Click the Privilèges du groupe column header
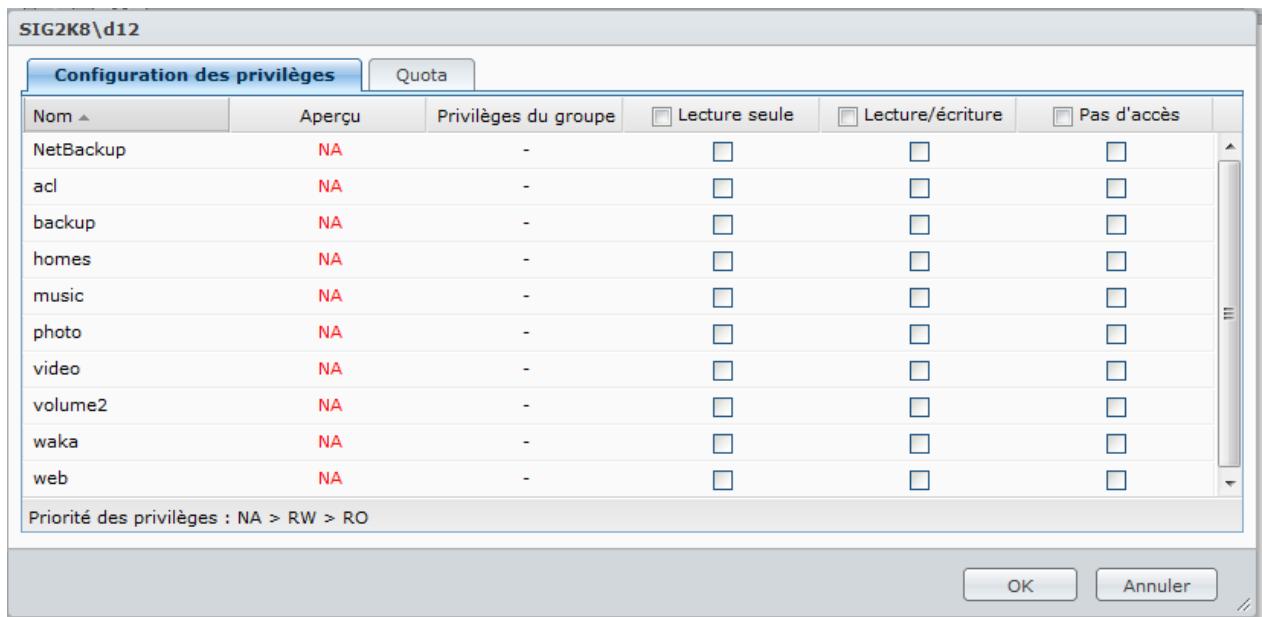The height and width of the screenshot is (617, 1262). (525, 116)
